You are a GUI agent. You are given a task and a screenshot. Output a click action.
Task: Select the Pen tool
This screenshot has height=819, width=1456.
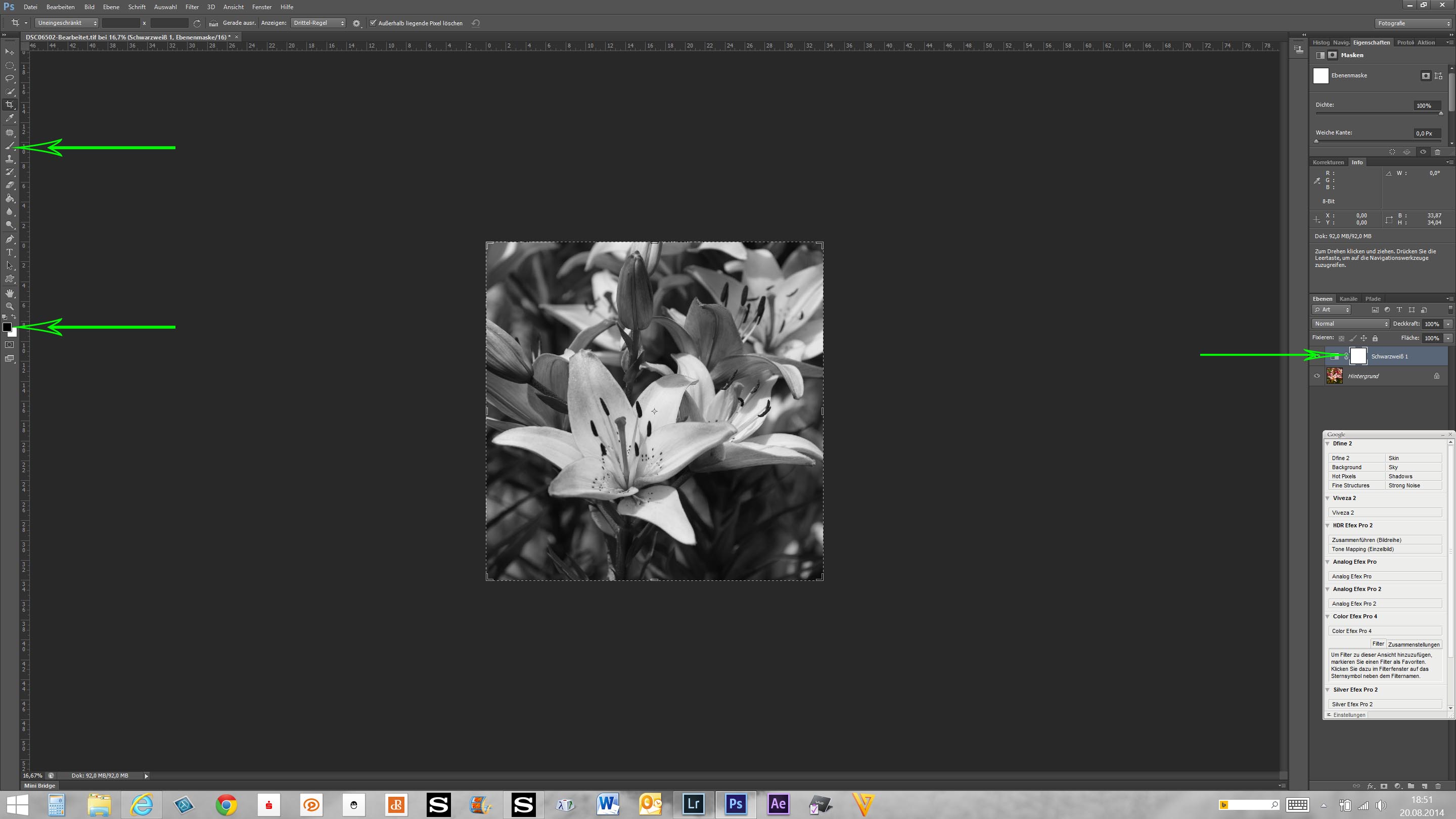[x=10, y=239]
